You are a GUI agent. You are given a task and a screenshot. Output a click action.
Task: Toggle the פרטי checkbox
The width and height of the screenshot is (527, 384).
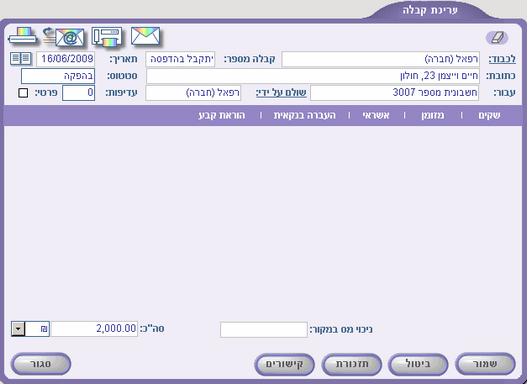[23, 93]
